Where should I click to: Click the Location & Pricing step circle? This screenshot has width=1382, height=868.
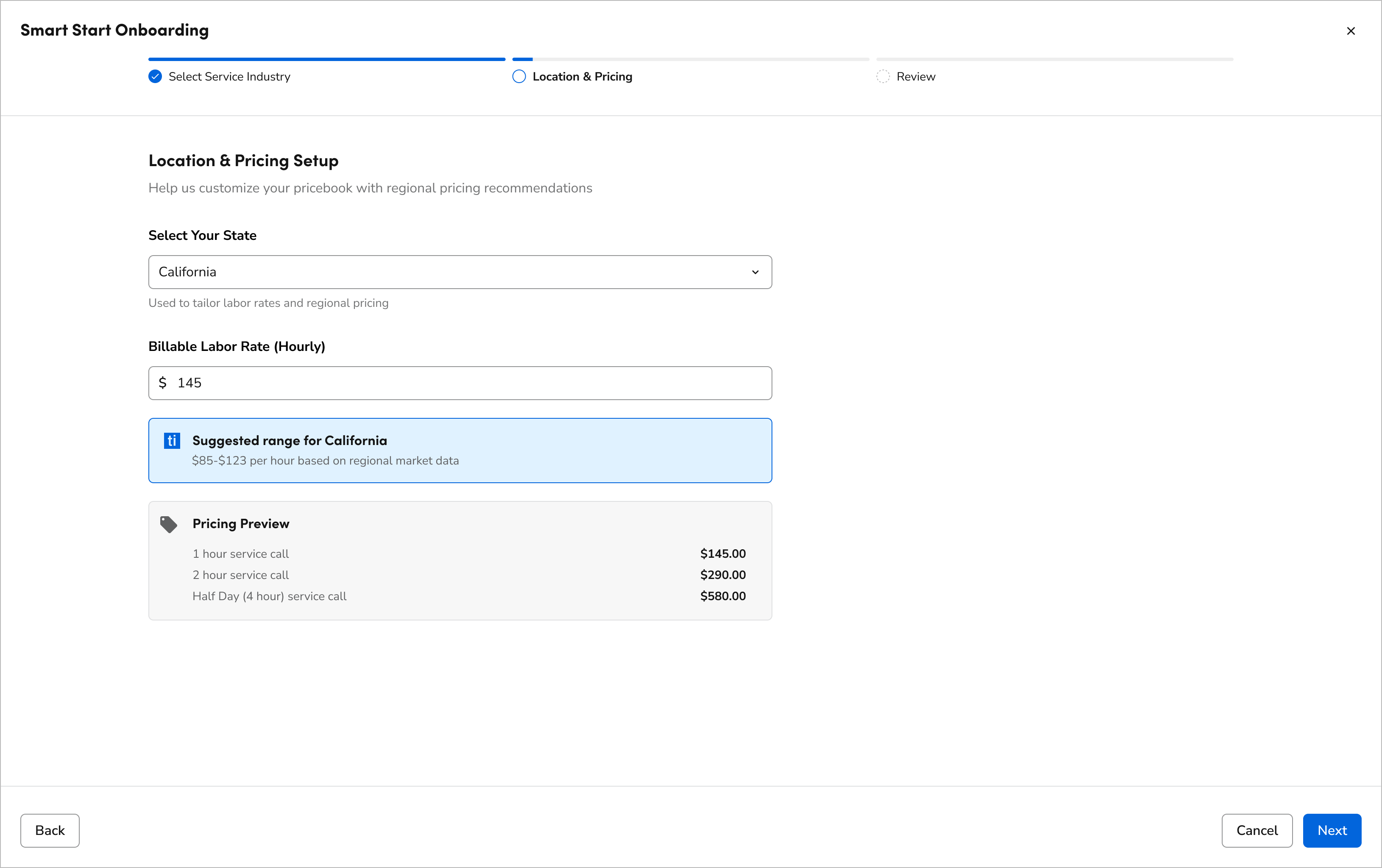click(x=519, y=76)
